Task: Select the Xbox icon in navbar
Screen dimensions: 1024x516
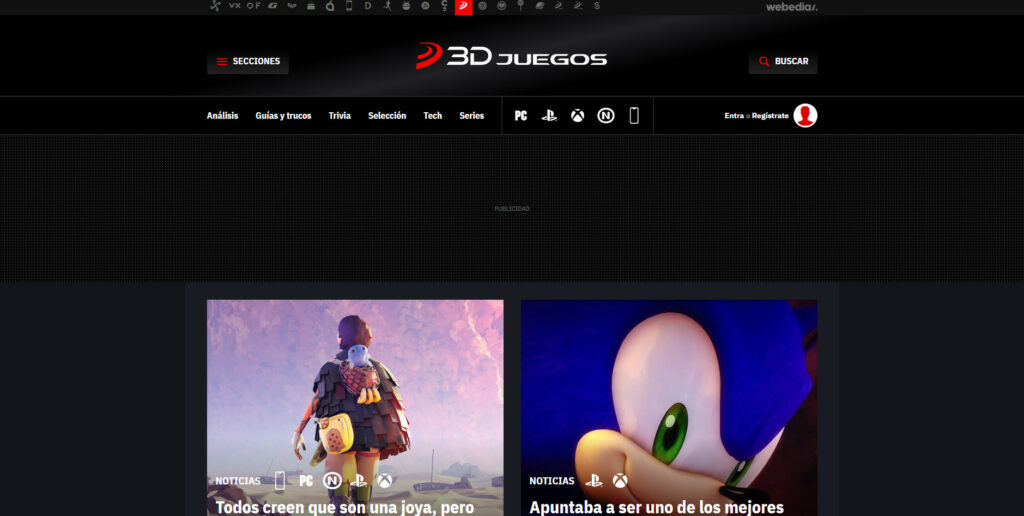Action: pyautogui.click(x=578, y=116)
